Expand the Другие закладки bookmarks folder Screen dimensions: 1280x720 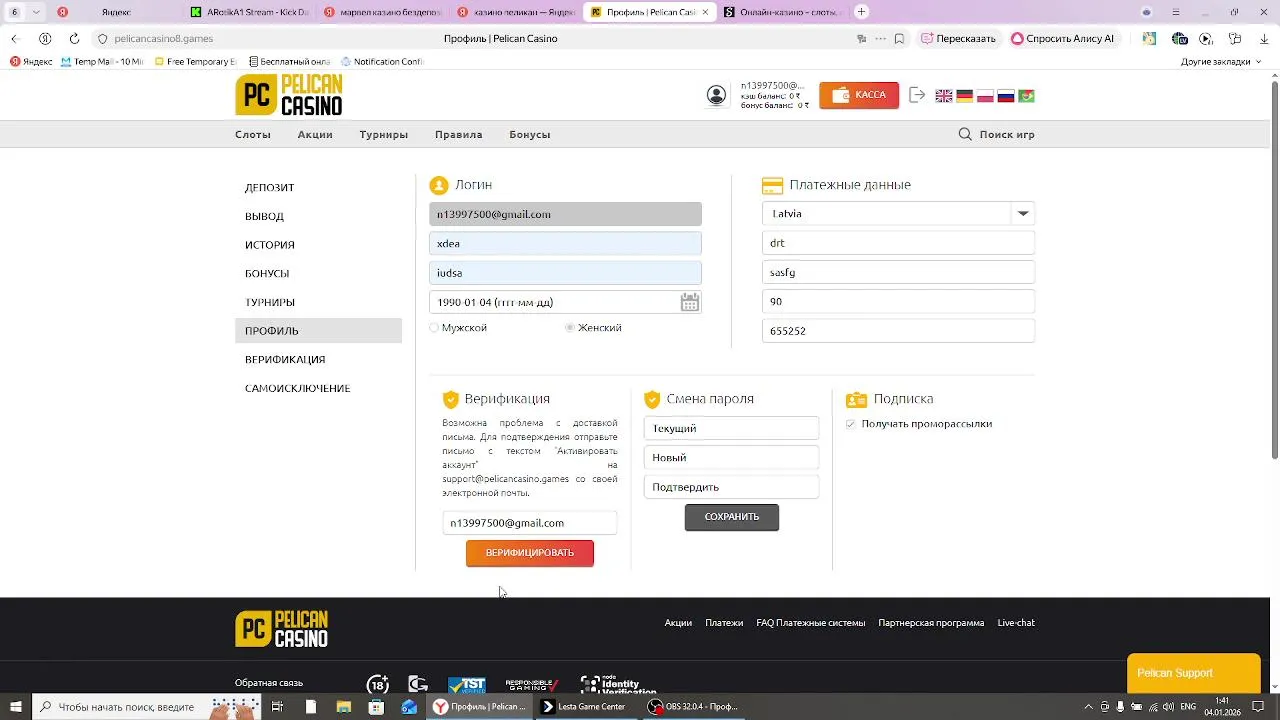click(1221, 61)
